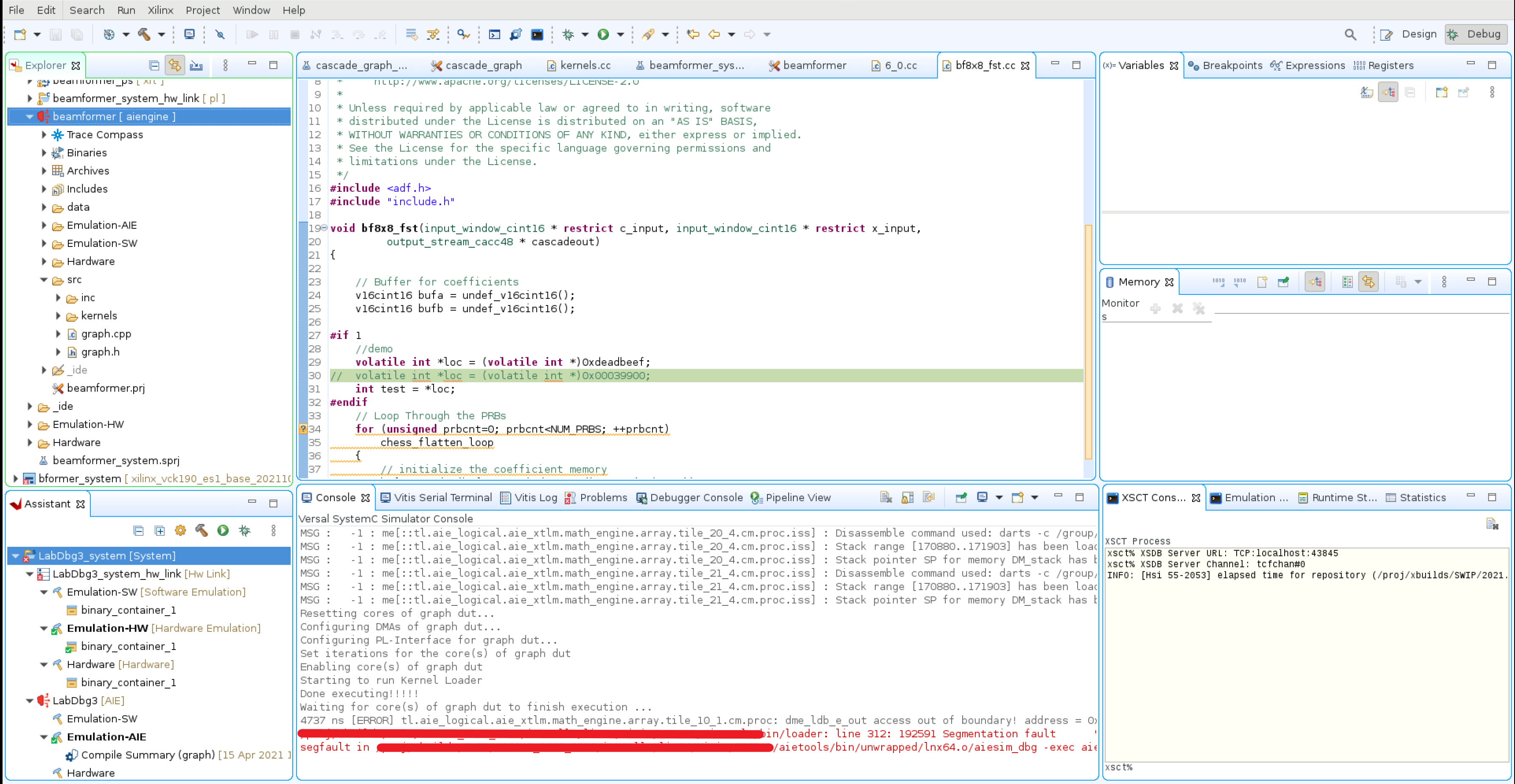Toggle Link with Debug Context in Memory view
Image resolution: width=1515 pixels, height=784 pixels.
1368,282
